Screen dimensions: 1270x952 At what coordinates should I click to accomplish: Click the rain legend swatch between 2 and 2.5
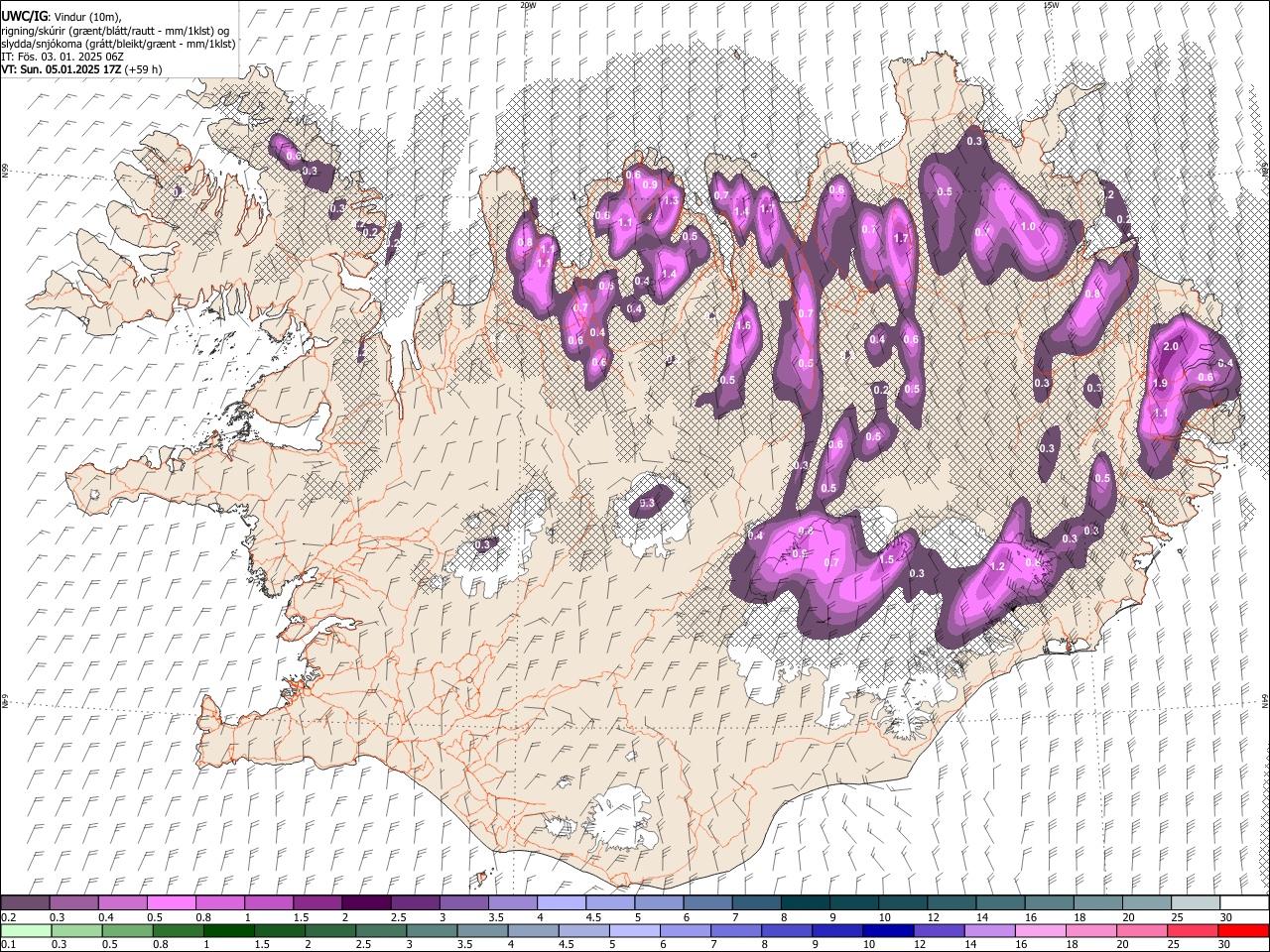pos(330,930)
